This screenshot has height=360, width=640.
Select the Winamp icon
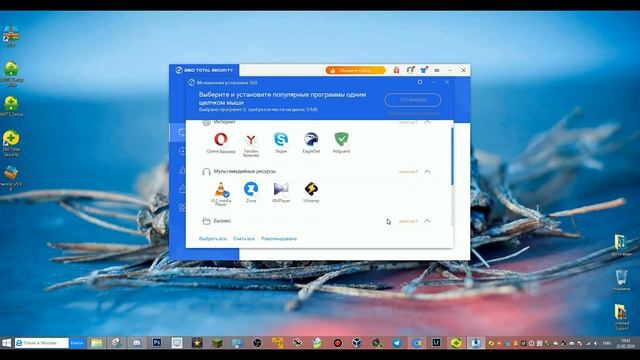click(311, 189)
